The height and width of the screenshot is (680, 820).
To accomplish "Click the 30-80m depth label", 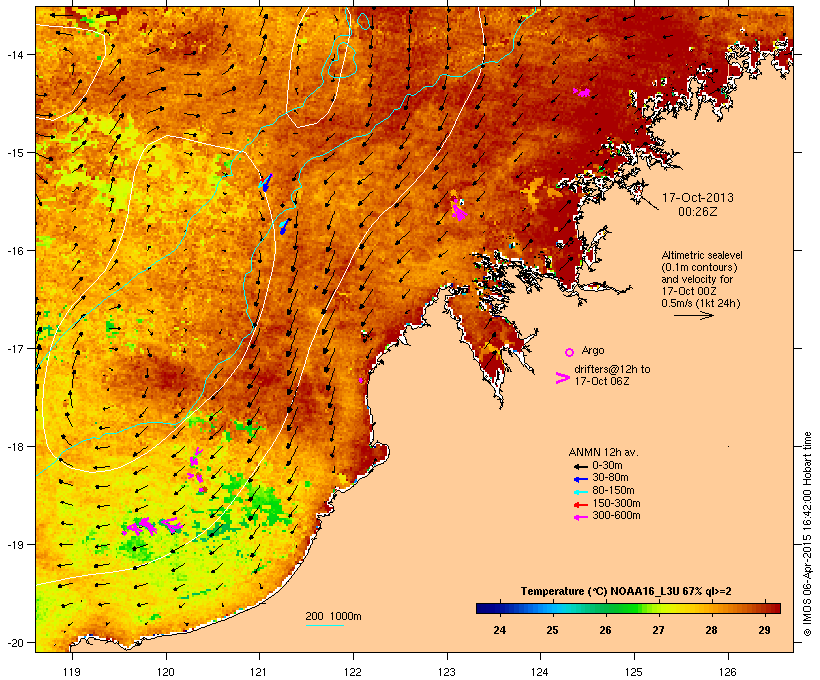I will click(610, 478).
